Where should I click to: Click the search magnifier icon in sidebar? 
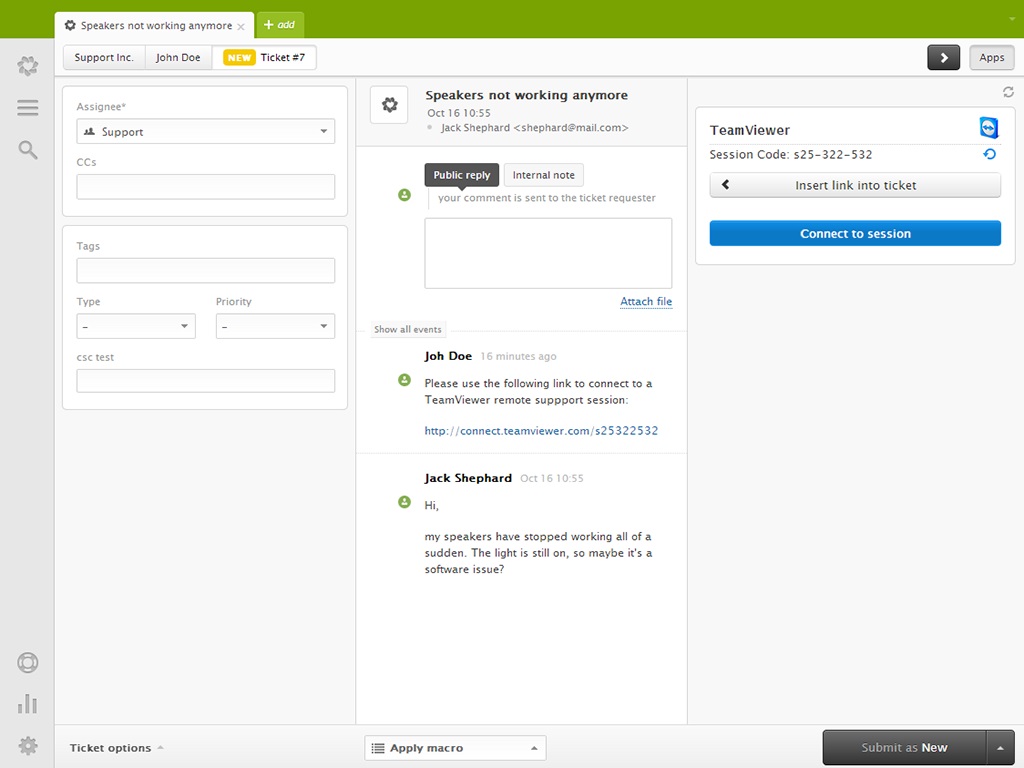[28, 150]
